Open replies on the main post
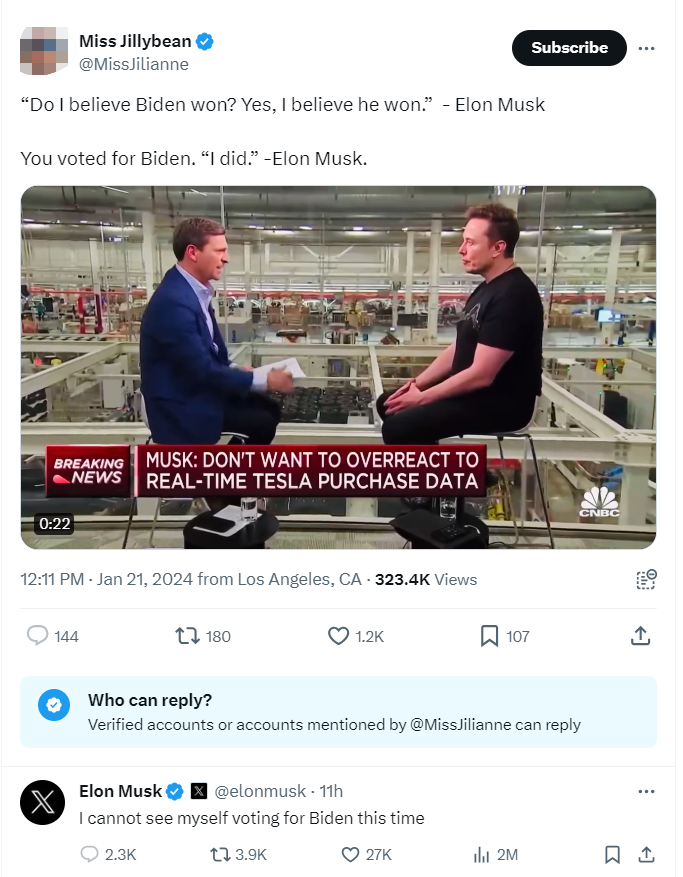The image size is (683, 877). (x=38, y=636)
